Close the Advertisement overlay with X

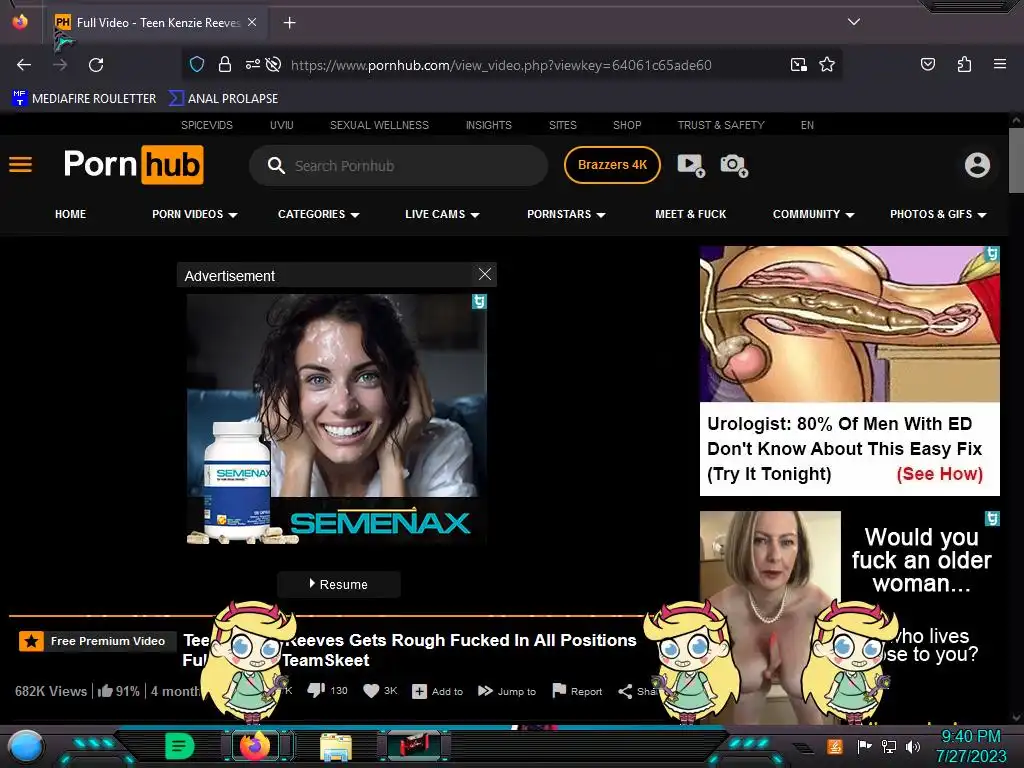tap(485, 274)
